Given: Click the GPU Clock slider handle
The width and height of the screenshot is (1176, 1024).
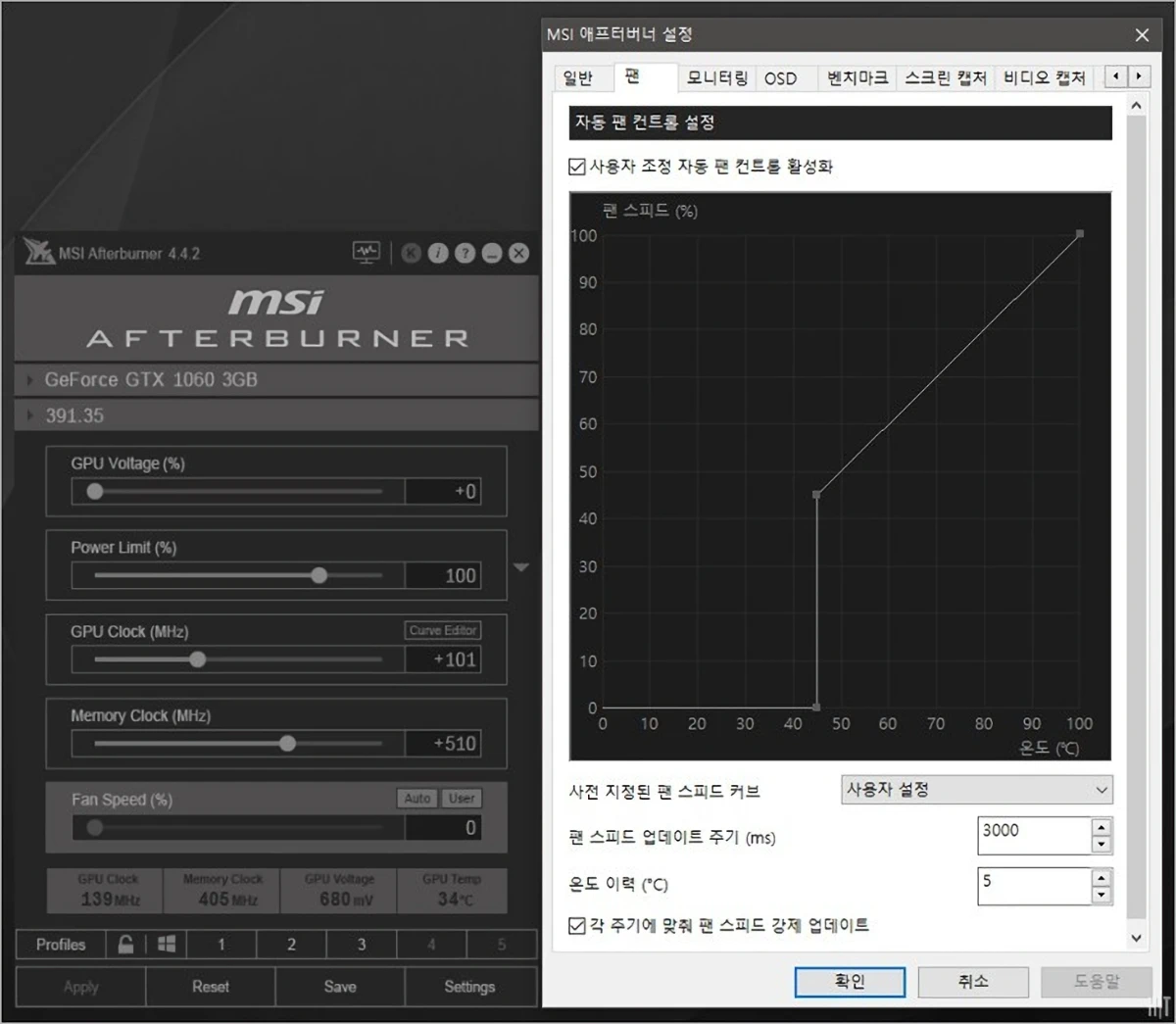Looking at the screenshot, I should pyautogui.click(x=198, y=659).
